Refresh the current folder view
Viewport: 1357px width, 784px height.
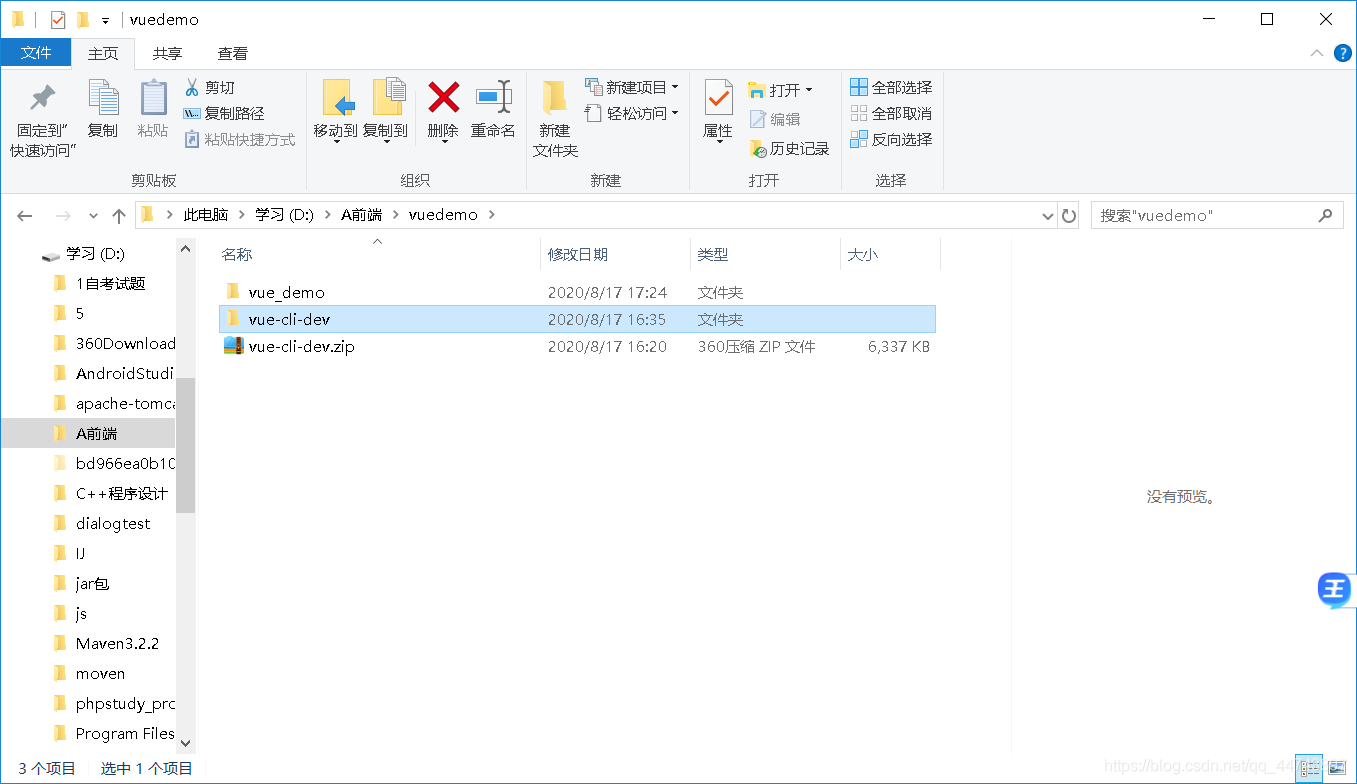coord(1069,215)
